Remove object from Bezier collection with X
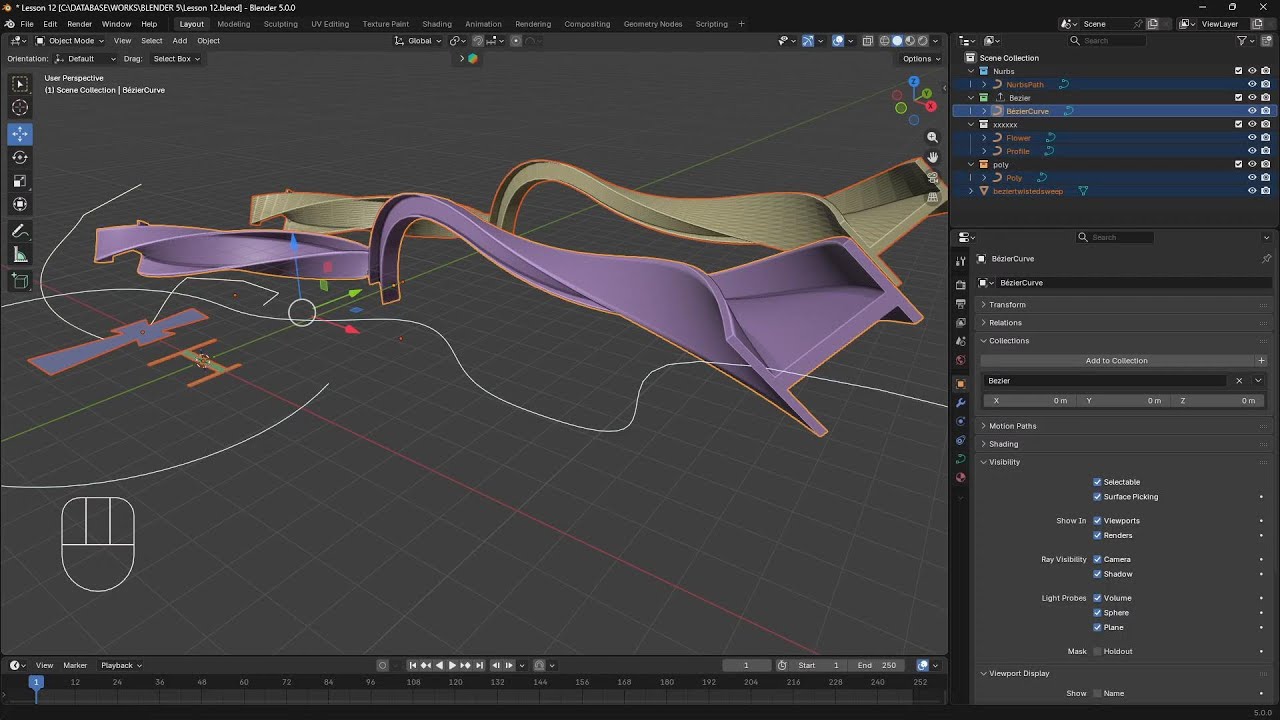 point(1239,381)
